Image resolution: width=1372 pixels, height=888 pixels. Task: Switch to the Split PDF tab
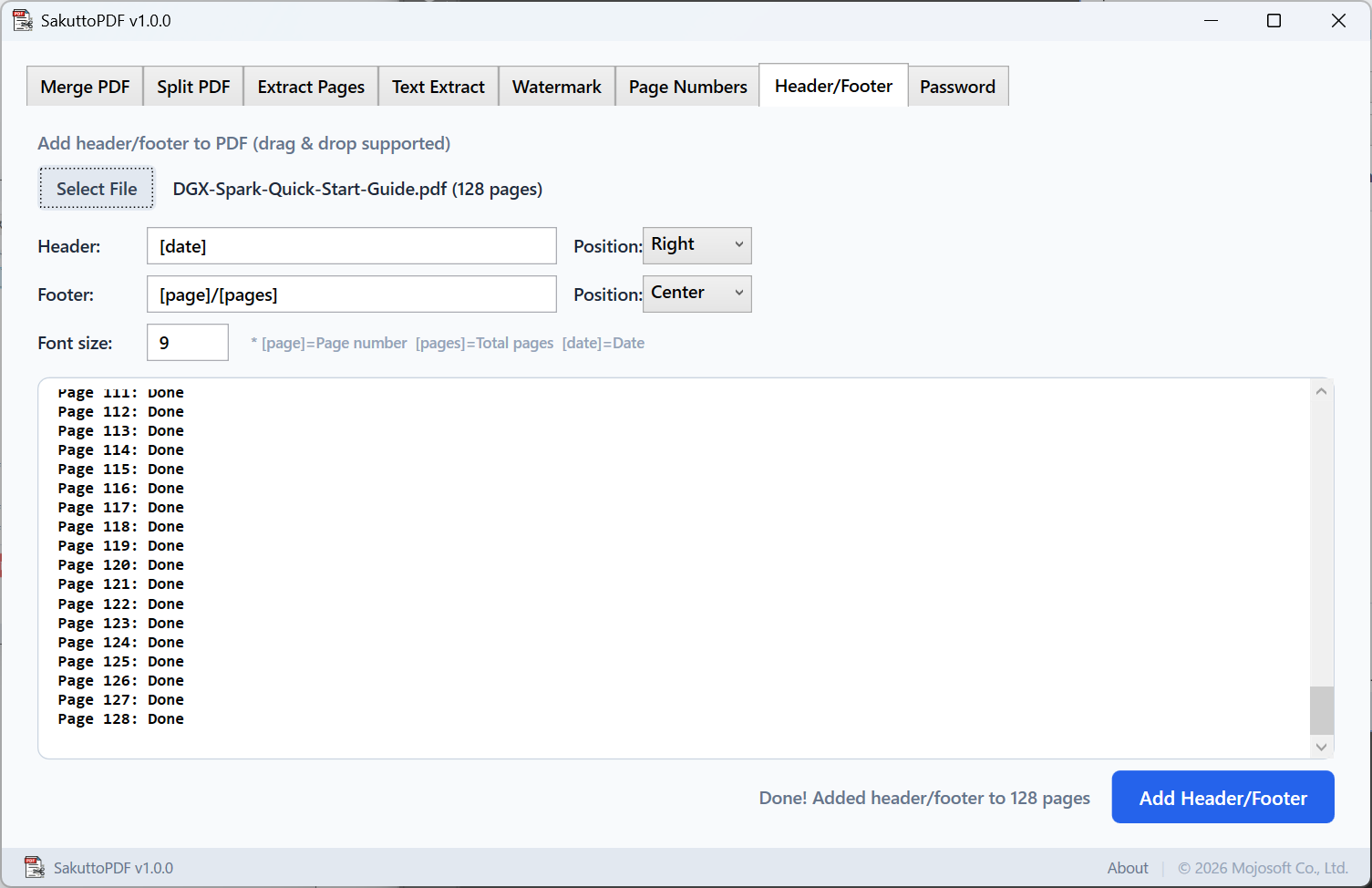click(193, 87)
